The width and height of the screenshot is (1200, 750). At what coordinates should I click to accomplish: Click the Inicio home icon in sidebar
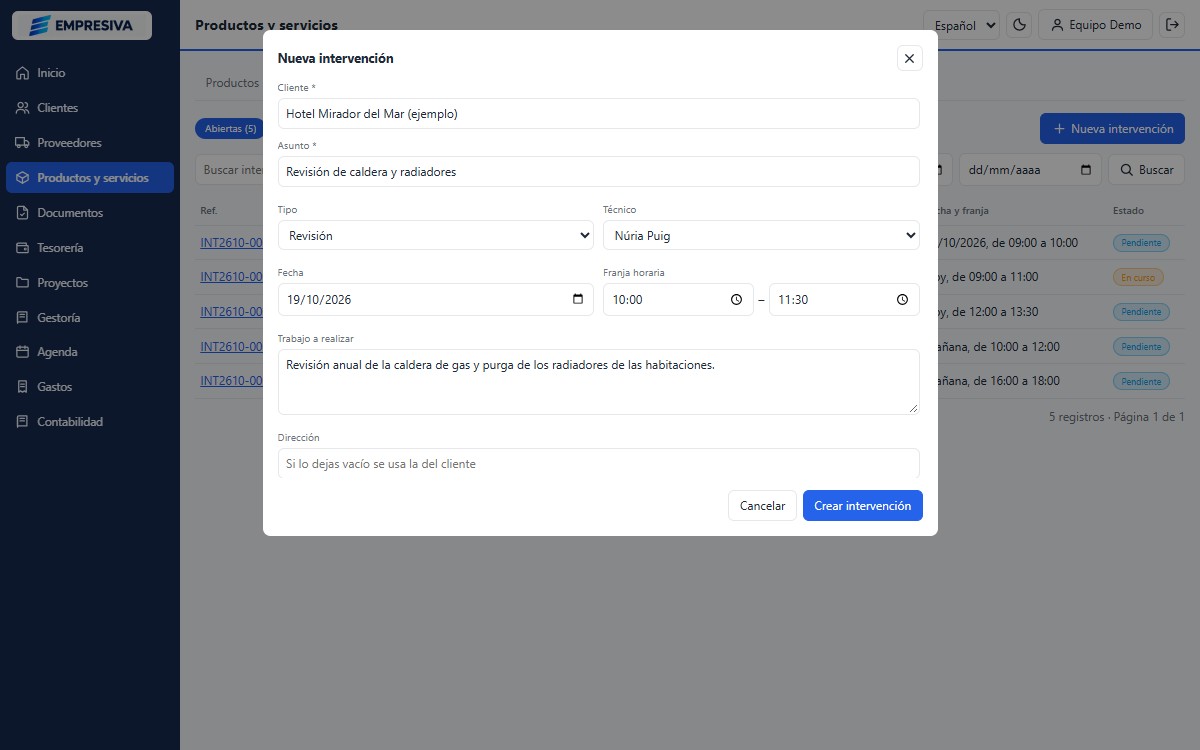click(22, 73)
